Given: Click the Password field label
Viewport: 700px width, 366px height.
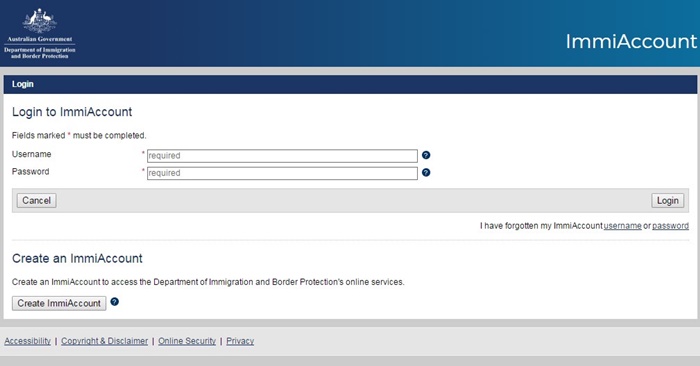Looking at the screenshot, I should click(31, 172).
